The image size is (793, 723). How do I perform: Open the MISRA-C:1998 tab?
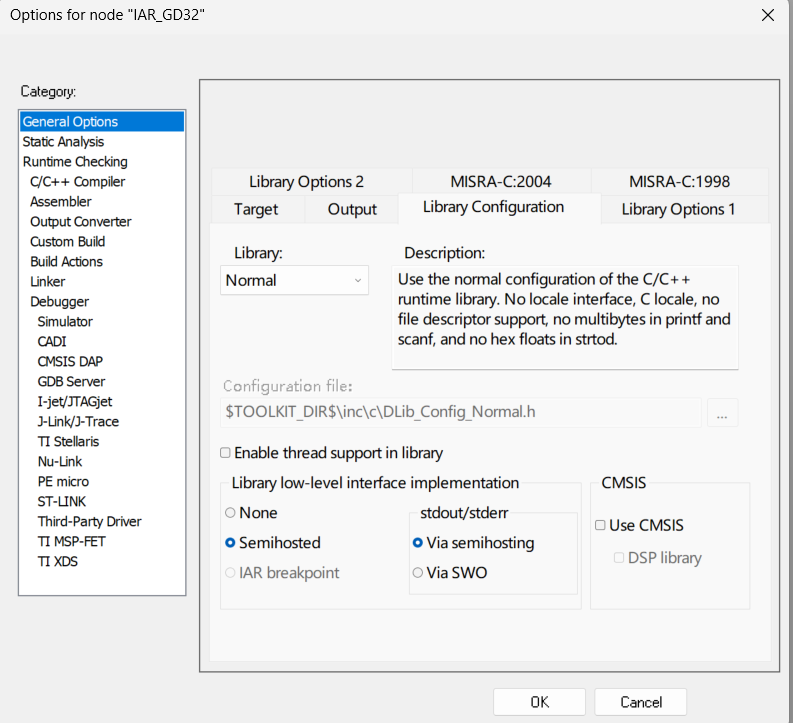pyautogui.click(x=680, y=182)
